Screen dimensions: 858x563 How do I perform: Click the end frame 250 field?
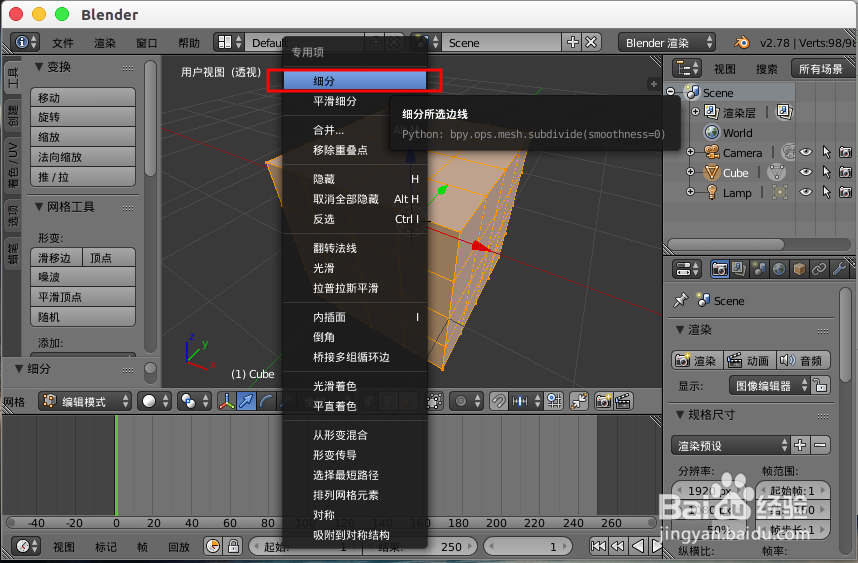click(x=419, y=546)
